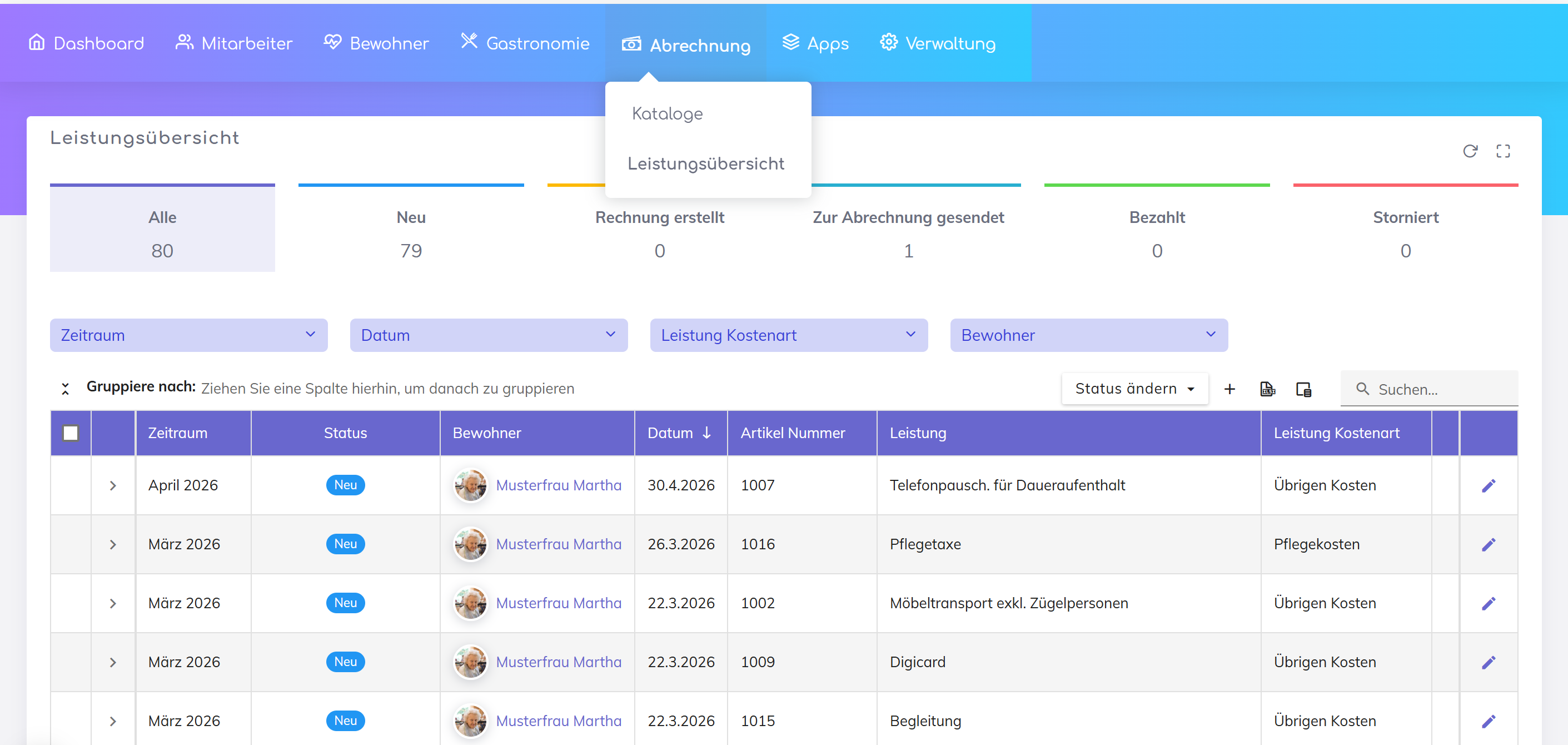
Task: Open the Zeitraum filter dropdown
Action: coord(188,335)
